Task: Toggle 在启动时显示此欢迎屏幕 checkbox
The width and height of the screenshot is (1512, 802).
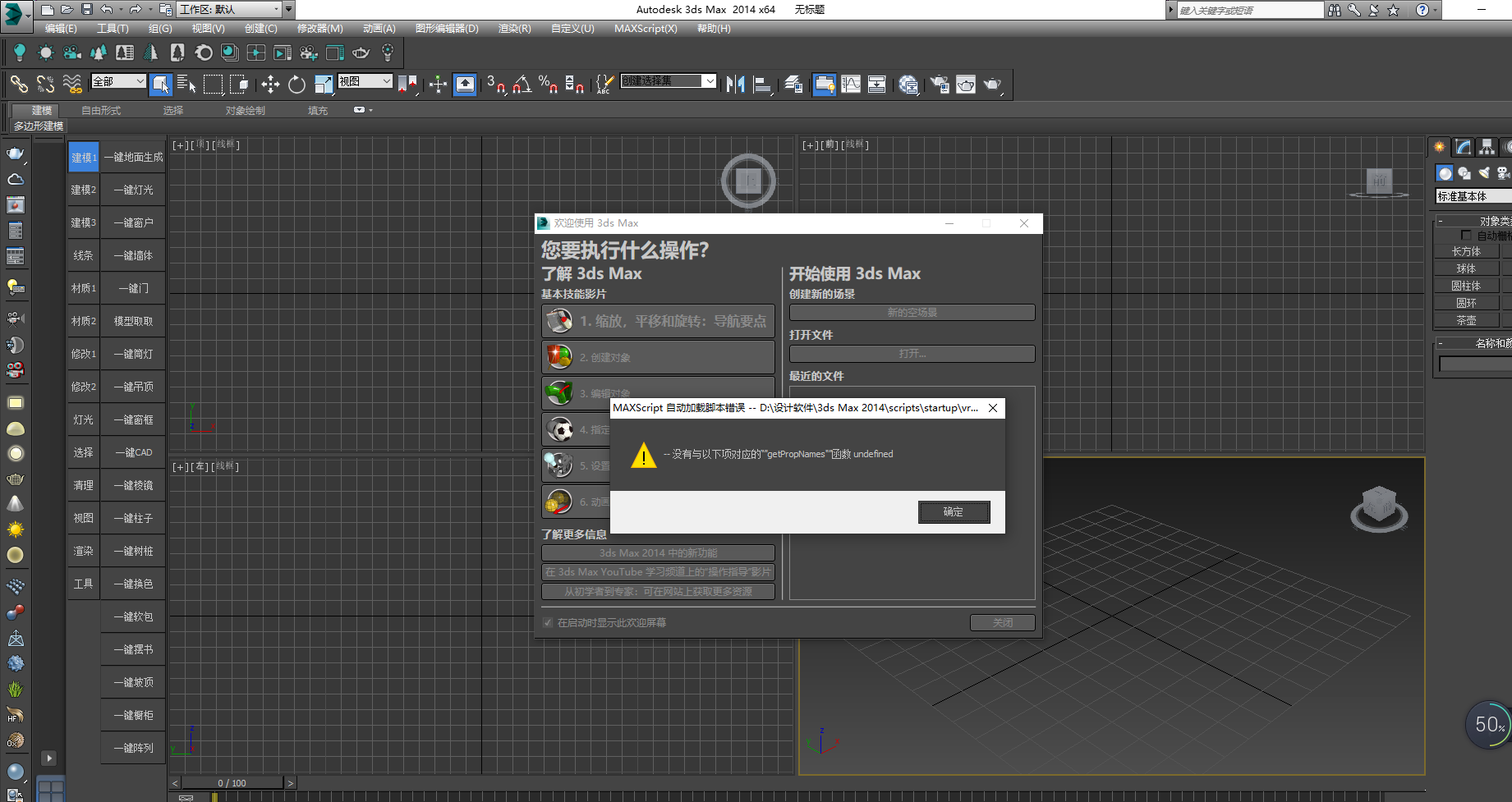Action: [548, 623]
